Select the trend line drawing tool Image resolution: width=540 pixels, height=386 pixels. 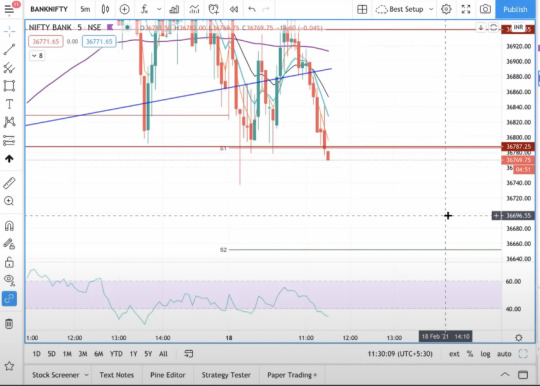[9, 49]
